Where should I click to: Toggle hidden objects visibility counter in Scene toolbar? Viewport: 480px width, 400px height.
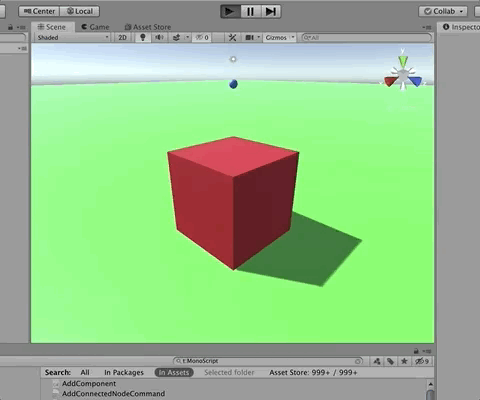202,37
